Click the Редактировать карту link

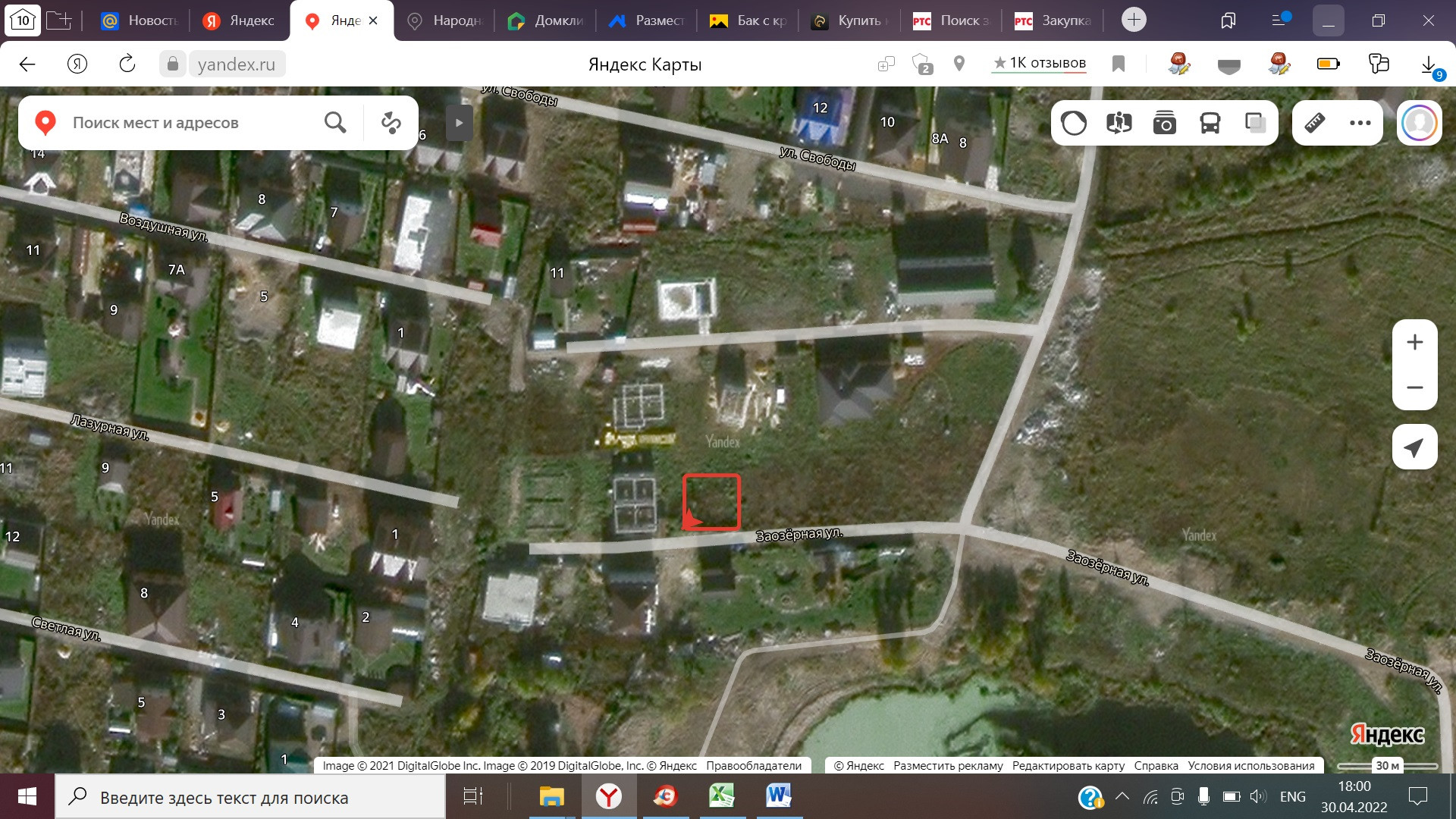point(1068,766)
